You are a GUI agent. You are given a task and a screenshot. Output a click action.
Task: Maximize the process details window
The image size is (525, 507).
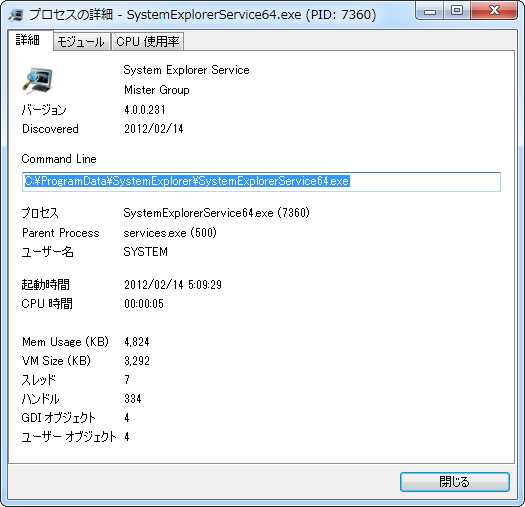click(457, 11)
